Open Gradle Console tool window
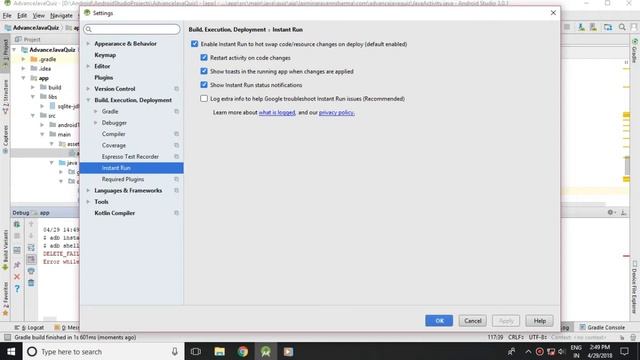This screenshot has height=360, width=640. click(602, 327)
